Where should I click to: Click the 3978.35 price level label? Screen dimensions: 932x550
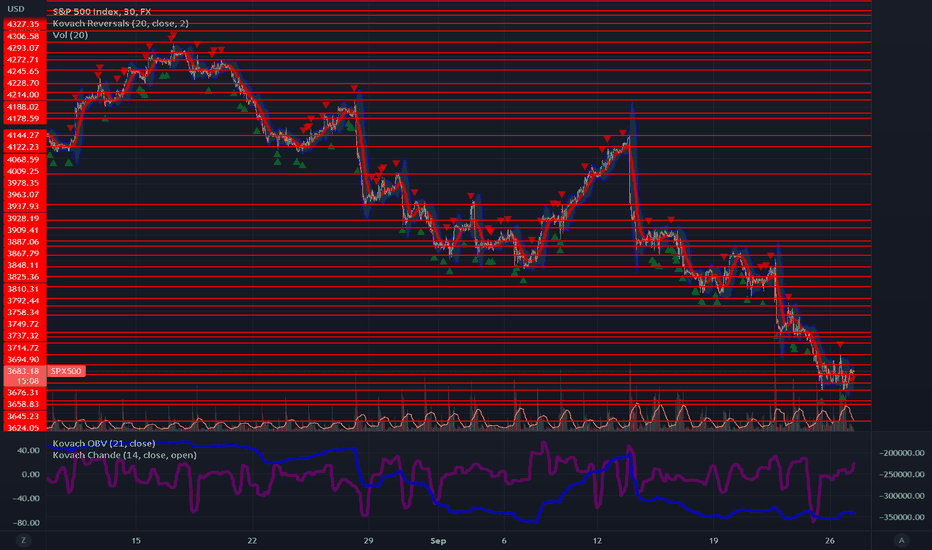[23, 183]
